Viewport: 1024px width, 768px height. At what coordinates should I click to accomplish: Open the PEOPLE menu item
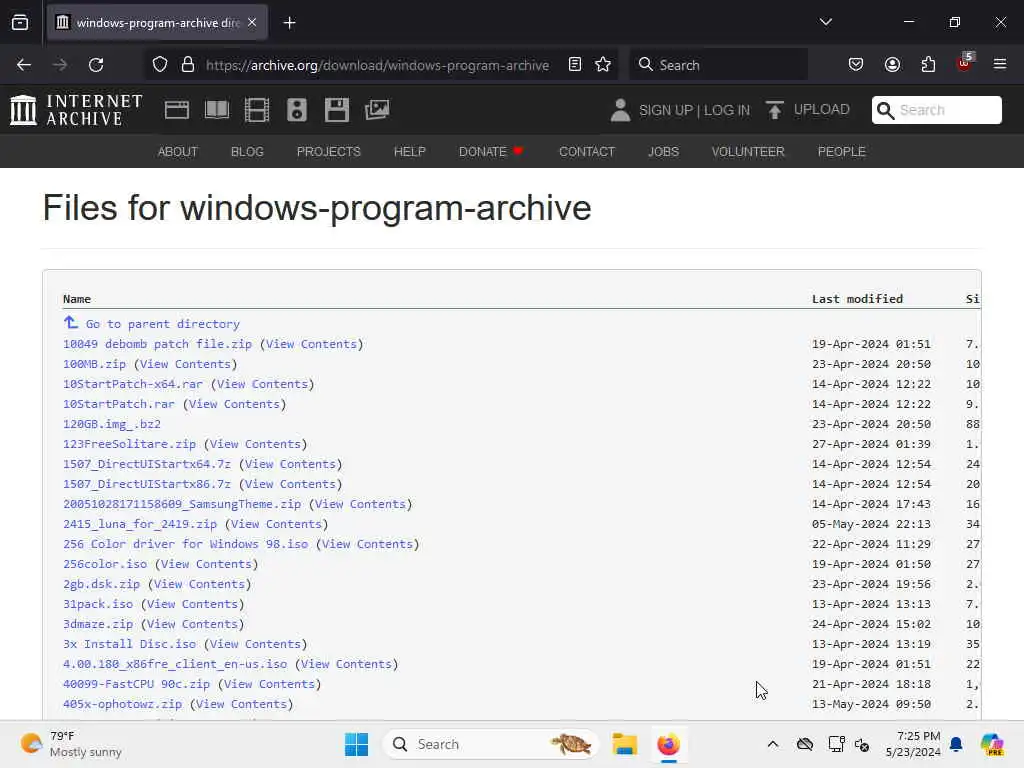[841, 152]
